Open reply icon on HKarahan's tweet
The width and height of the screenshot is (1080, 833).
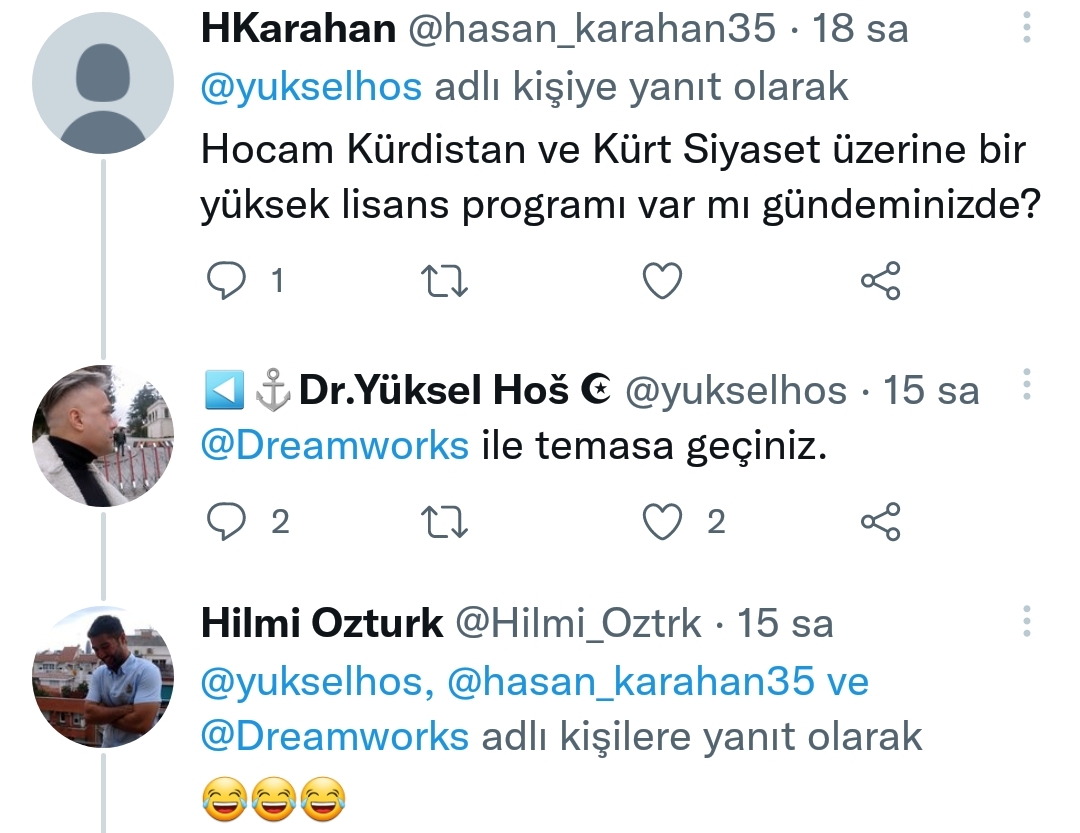tap(227, 280)
